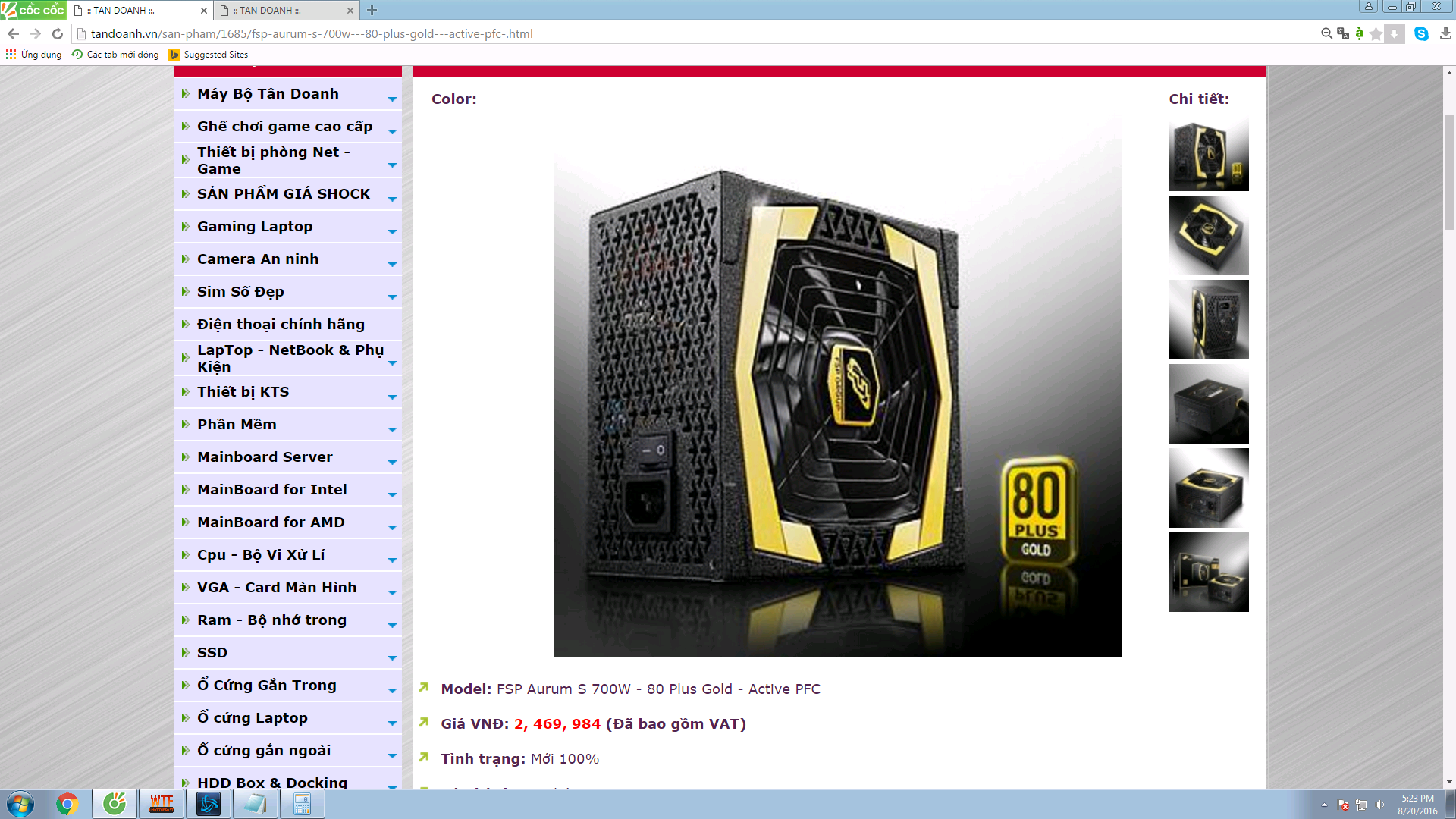The width and height of the screenshot is (1456, 819).
Task: Expand the Gaming Laptop dropdown arrow
Action: pyautogui.click(x=392, y=232)
